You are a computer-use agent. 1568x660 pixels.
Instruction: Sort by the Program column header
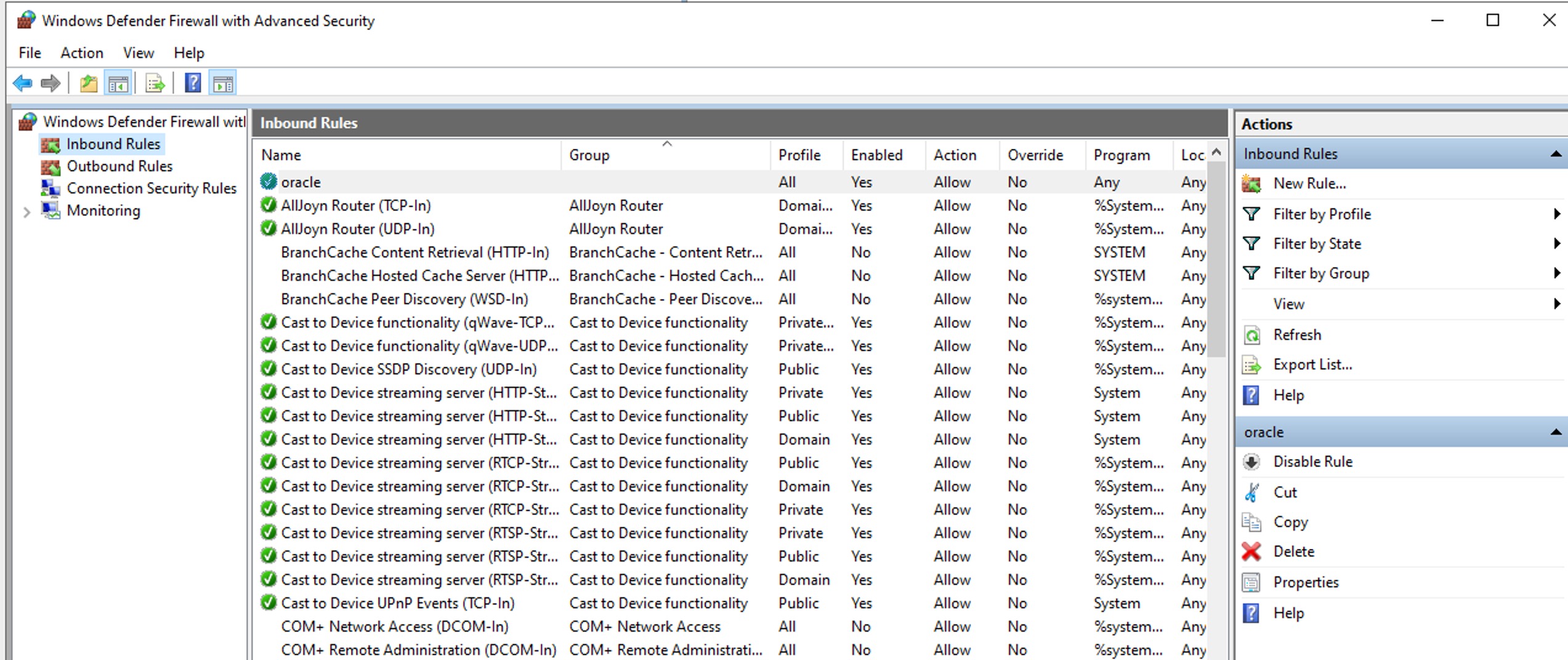1130,155
